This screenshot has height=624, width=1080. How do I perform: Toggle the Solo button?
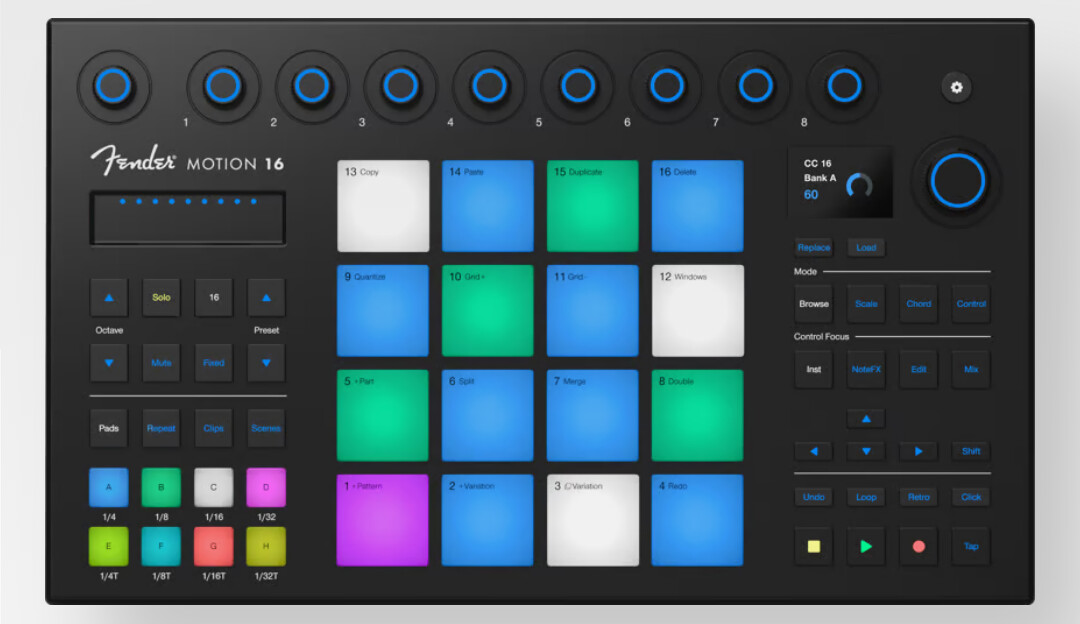161,298
